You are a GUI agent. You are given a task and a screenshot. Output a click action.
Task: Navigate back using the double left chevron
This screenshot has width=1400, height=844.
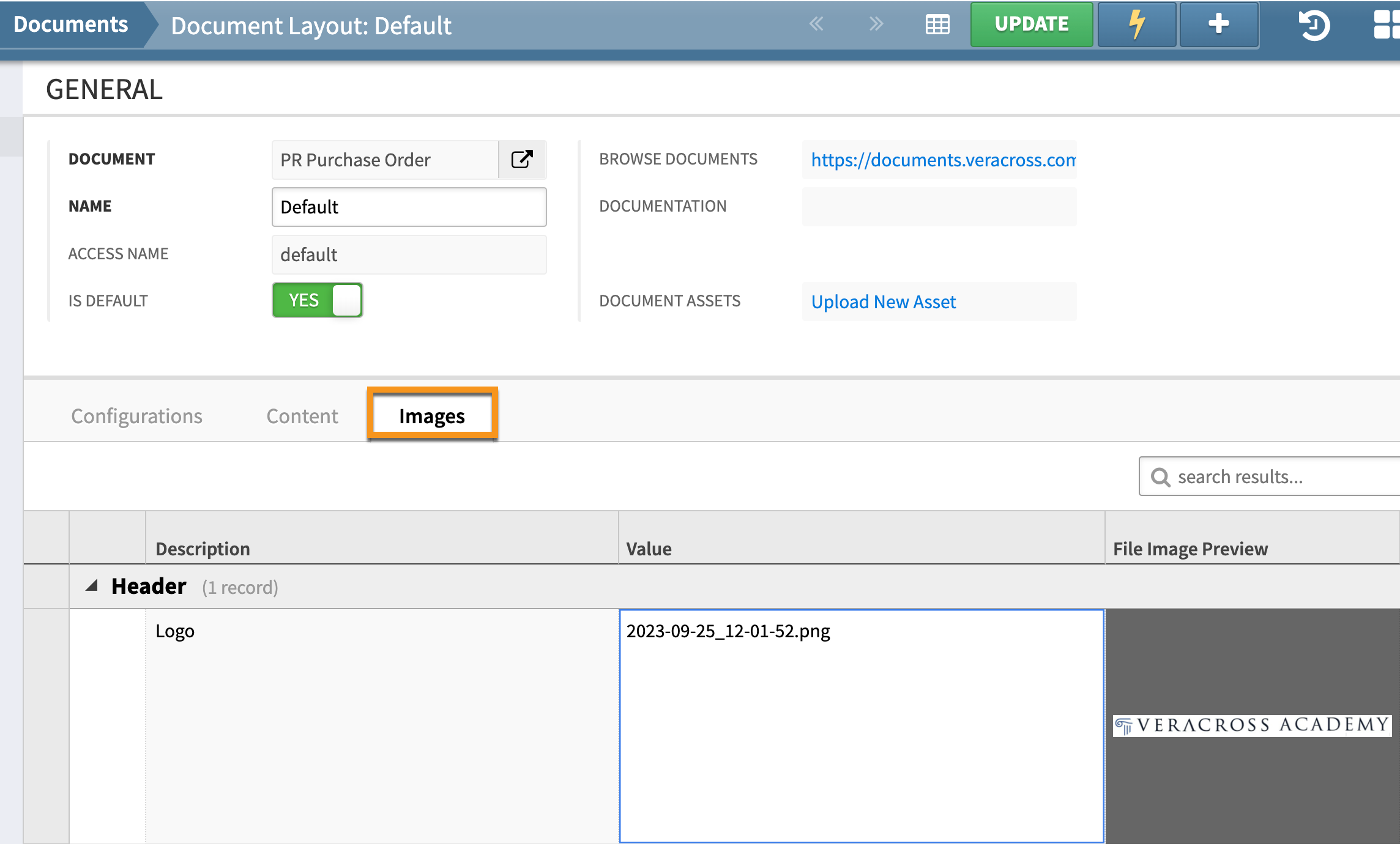point(816,24)
